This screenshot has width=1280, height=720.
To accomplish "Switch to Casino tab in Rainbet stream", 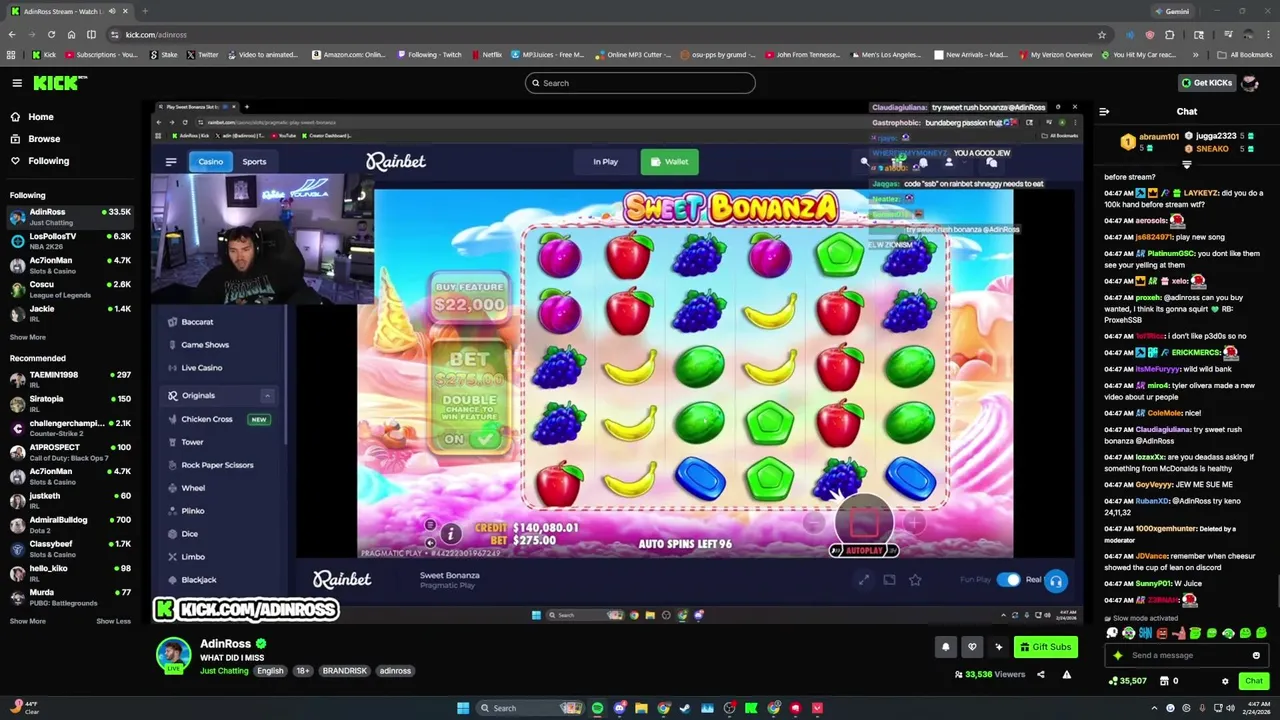I will tap(210, 162).
